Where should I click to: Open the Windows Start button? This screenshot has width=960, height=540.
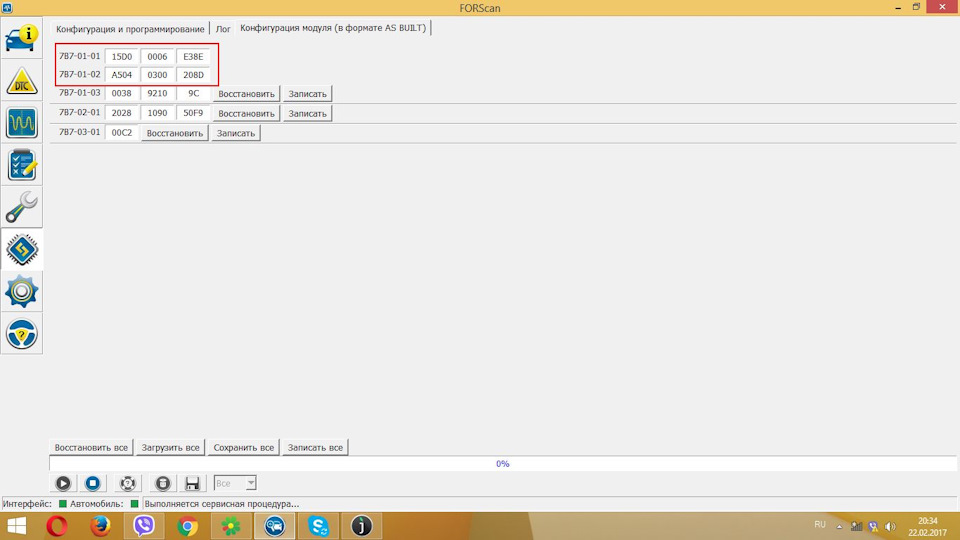tap(17, 526)
